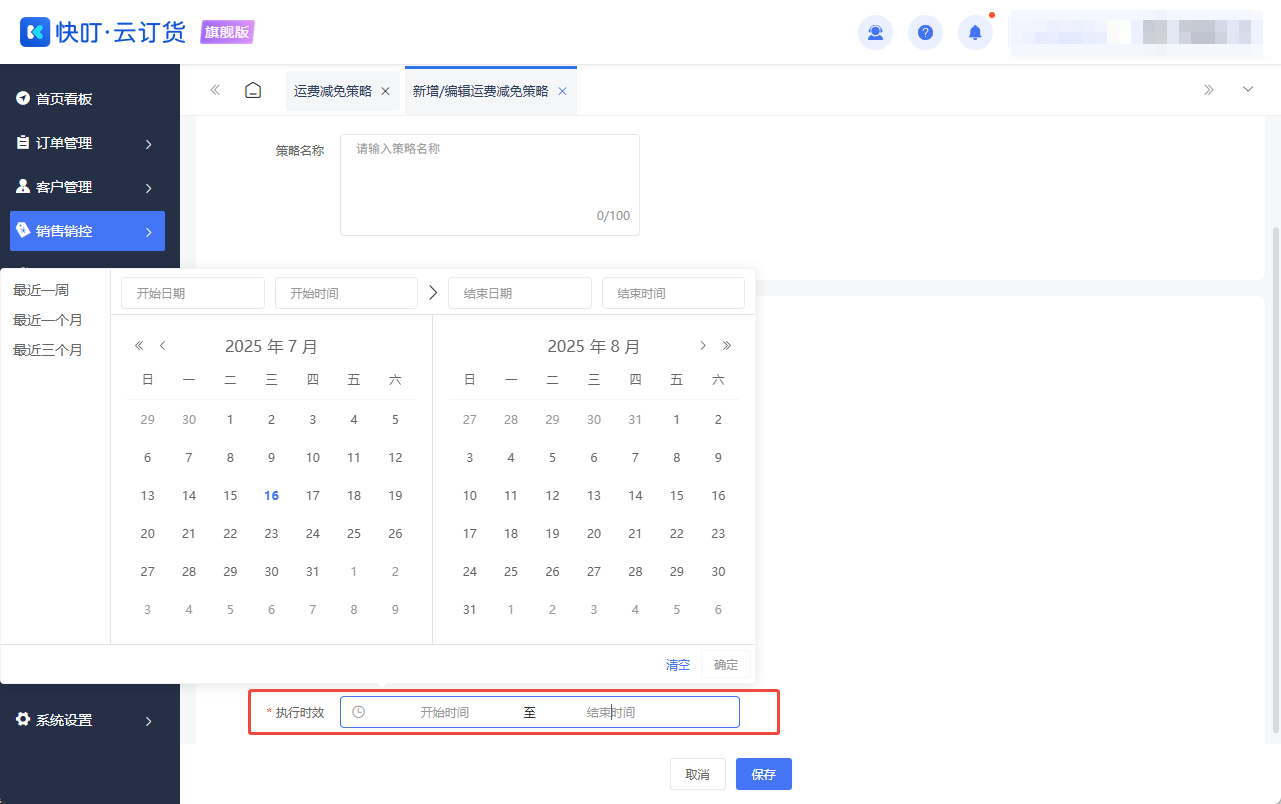This screenshot has height=804, width=1281.
Task: Go to previous year with double left arrow
Action: pos(140,346)
